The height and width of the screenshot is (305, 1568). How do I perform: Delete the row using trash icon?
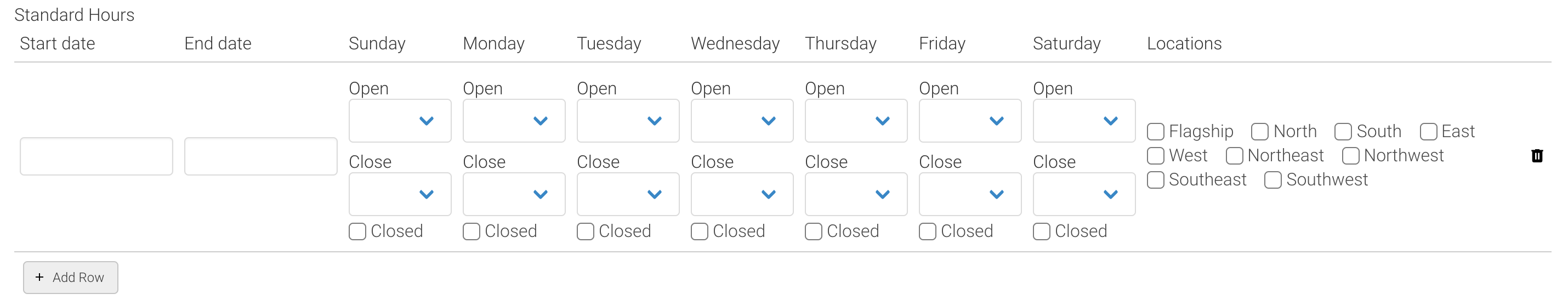pyautogui.click(x=1536, y=156)
